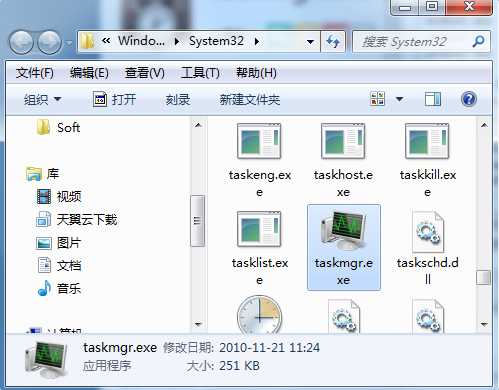Click 新建文件夹 button
The image size is (499, 390).
point(249,99)
